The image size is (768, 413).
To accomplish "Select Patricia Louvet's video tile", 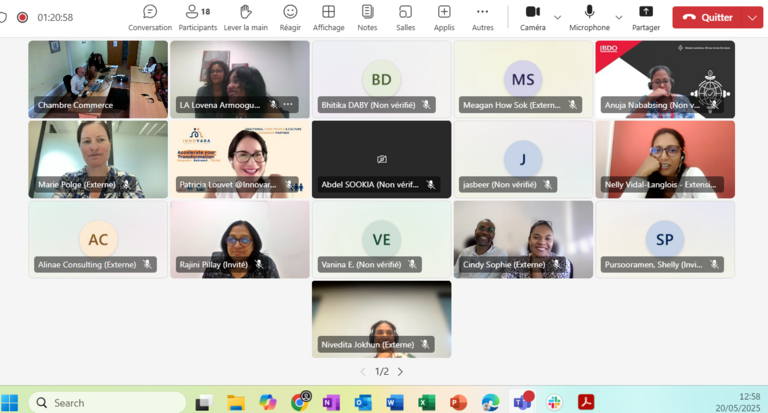I will 240,158.
